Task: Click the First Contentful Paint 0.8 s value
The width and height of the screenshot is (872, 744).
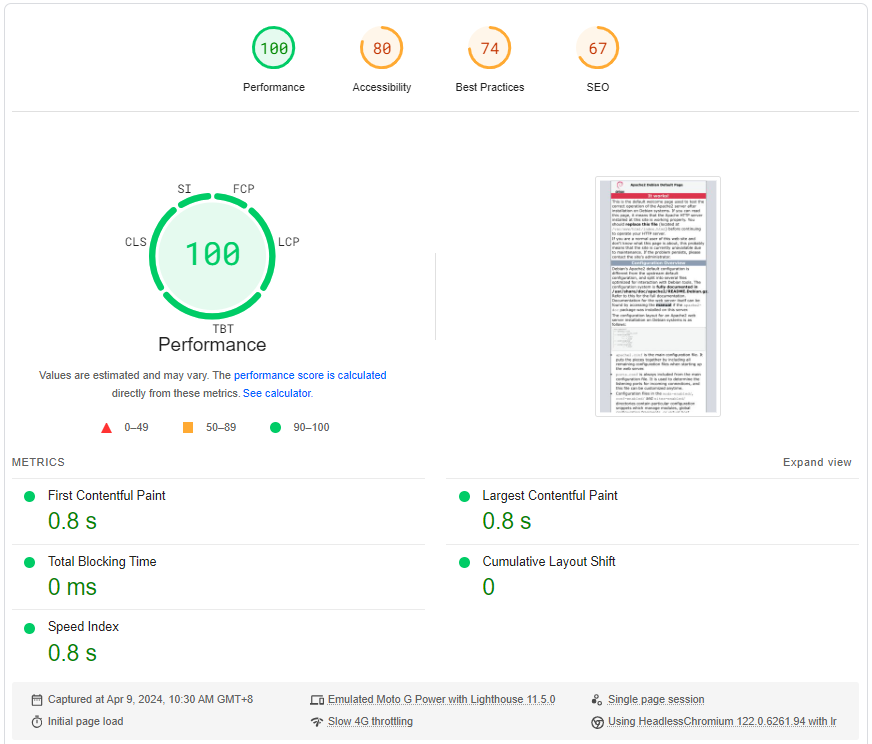Action: click(72, 521)
